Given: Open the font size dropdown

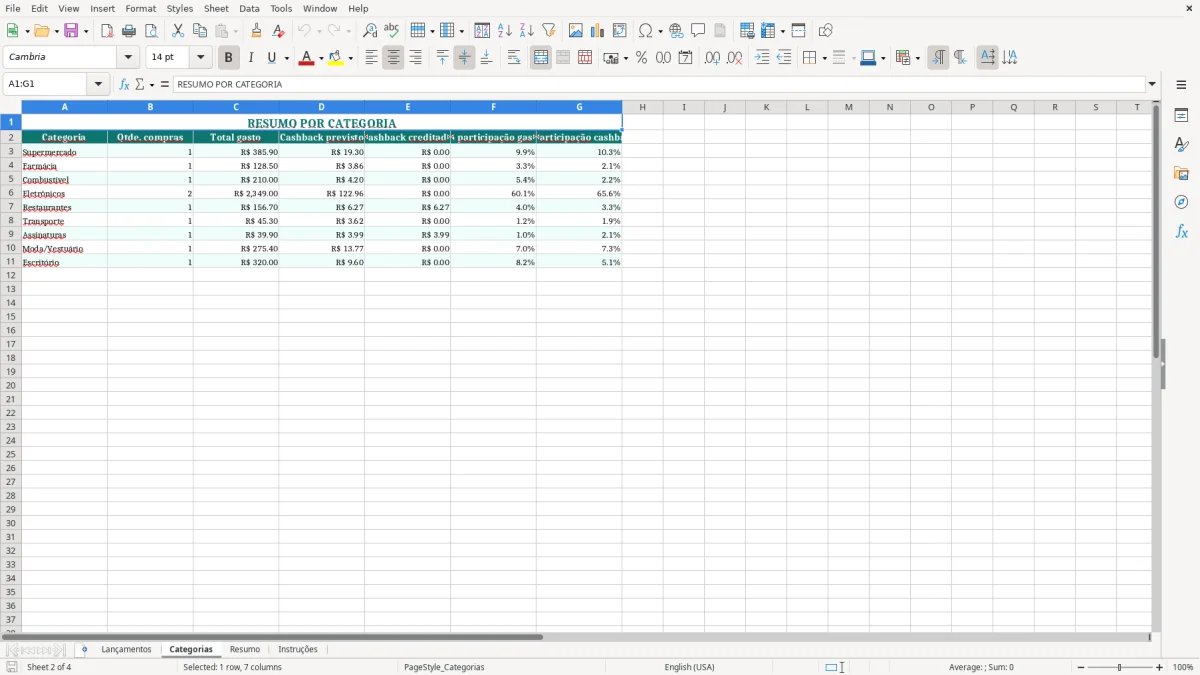Looking at the screenshot, I should coord(200,58).
